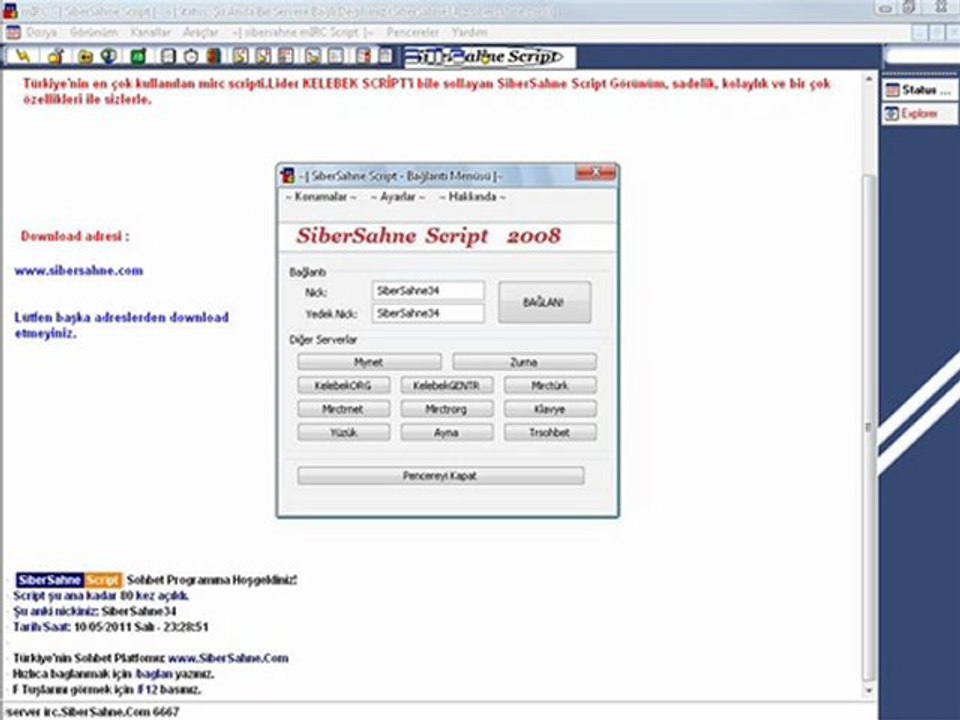Click the mIRC icon beside Dosya menu

tap(13, 32)
